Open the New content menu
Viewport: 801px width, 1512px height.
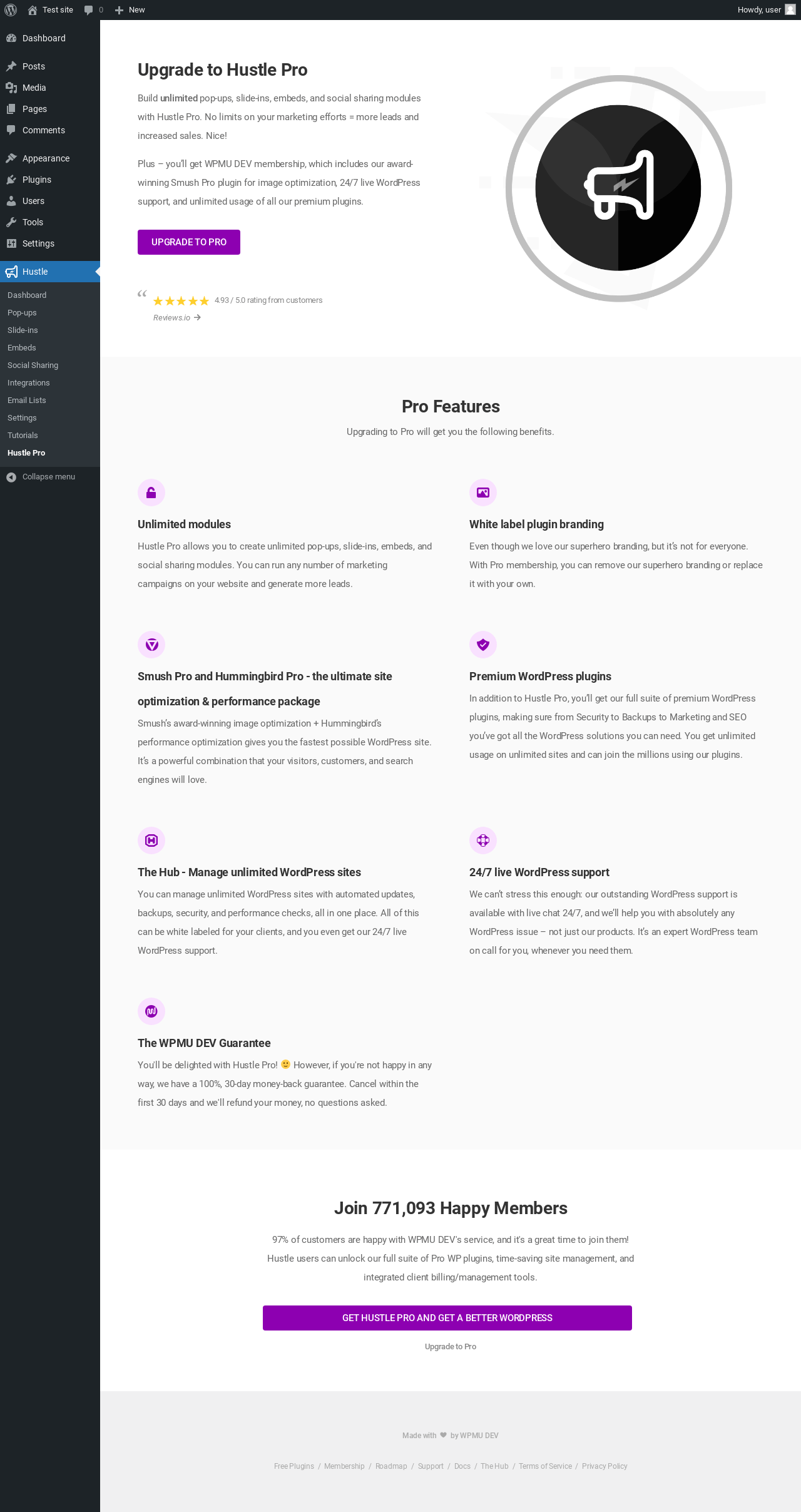[x=130, y=10]
